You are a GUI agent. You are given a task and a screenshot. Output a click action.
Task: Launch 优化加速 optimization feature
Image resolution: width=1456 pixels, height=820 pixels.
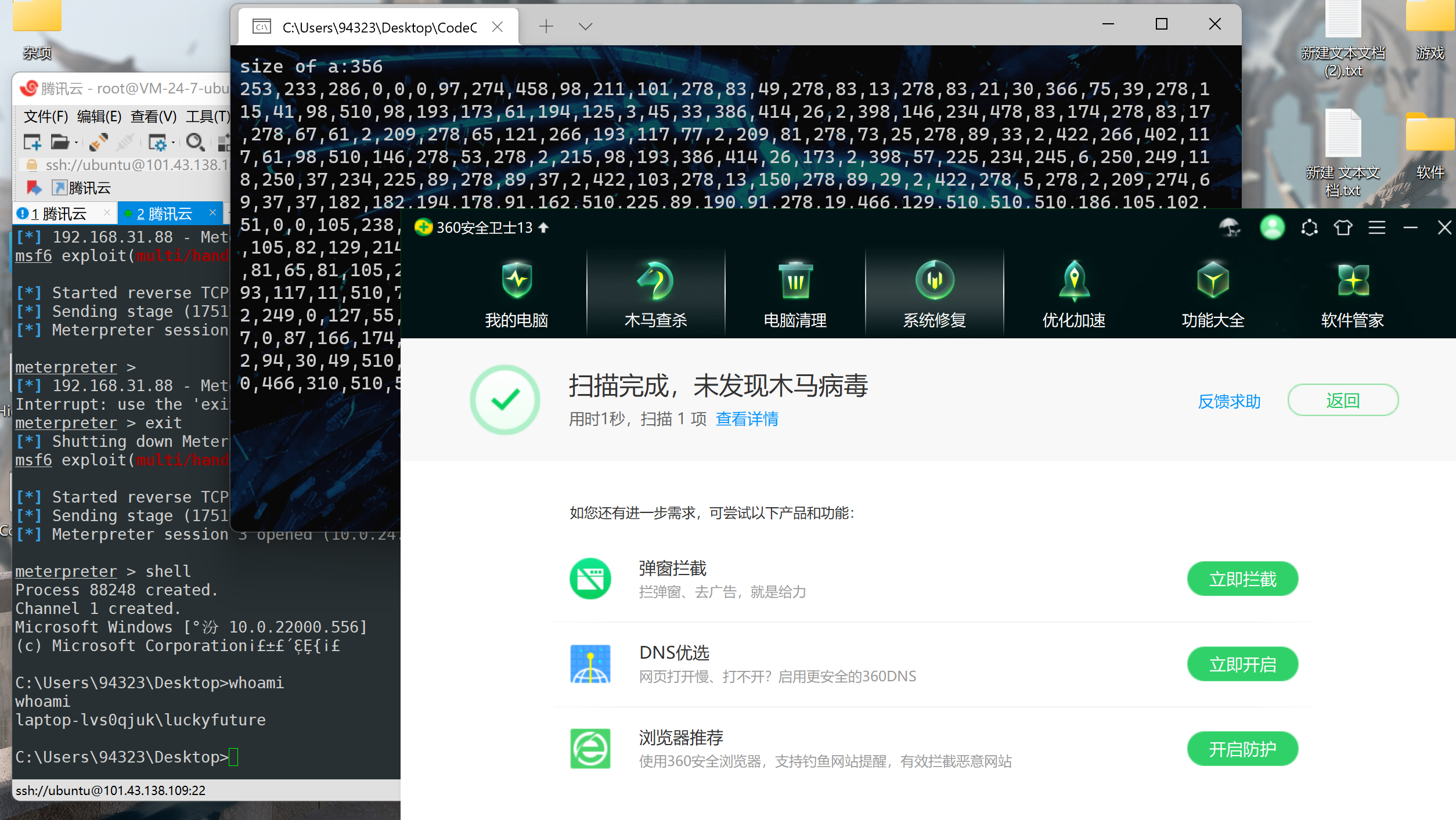[x=1073, y=293]
